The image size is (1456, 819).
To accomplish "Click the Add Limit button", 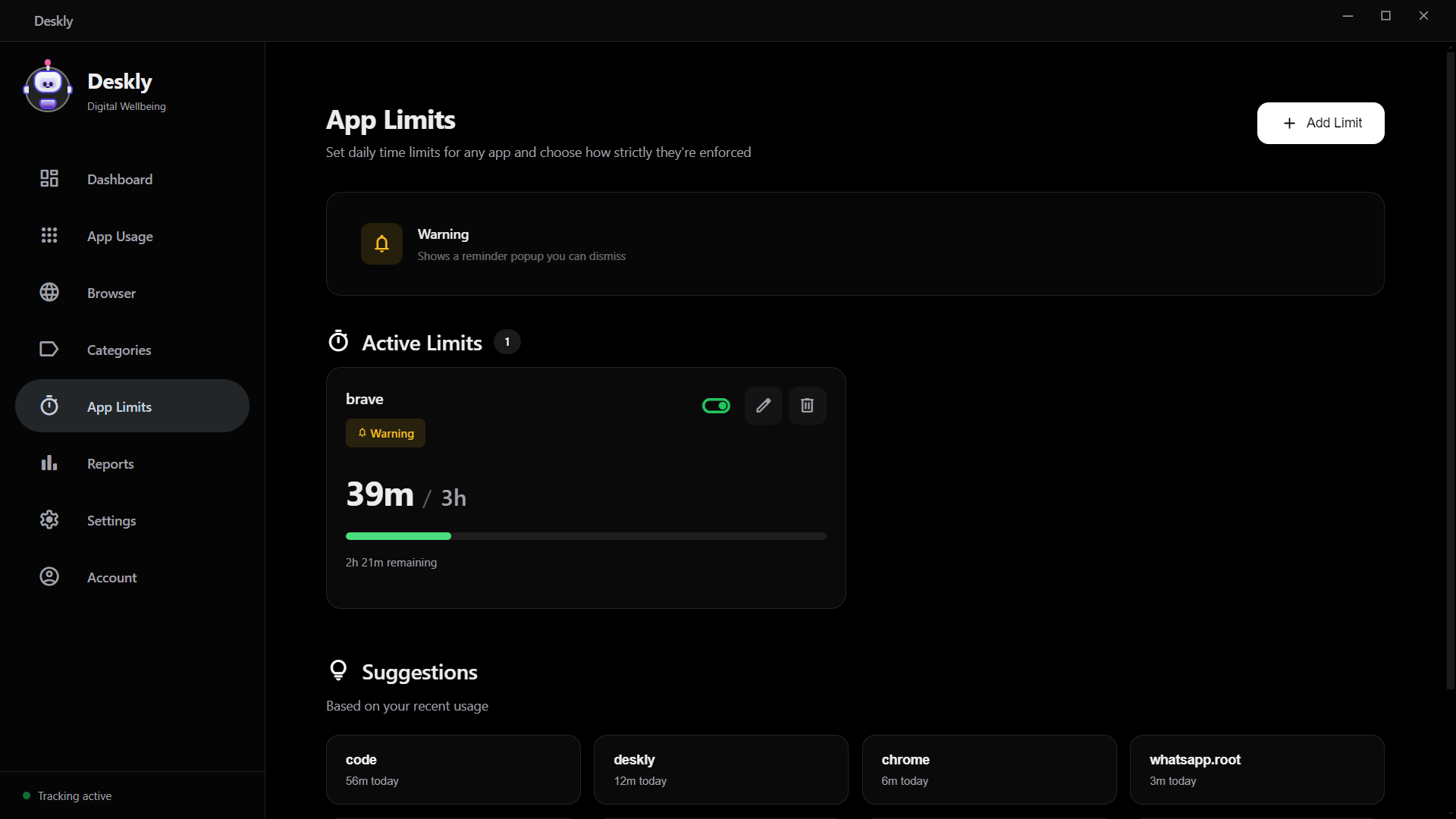I will tap(1320, 123).
